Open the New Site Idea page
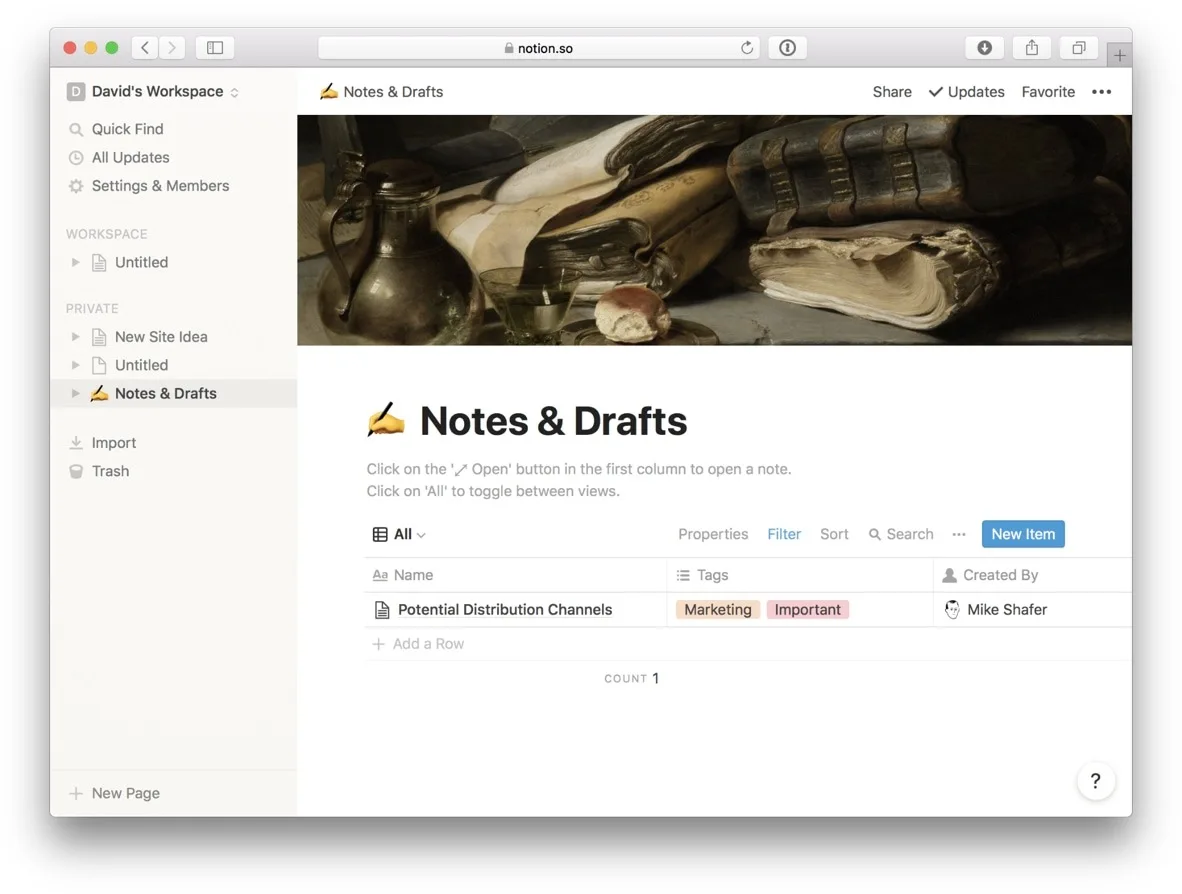Viewport: 1182px width, 894px height. (161, 336)
